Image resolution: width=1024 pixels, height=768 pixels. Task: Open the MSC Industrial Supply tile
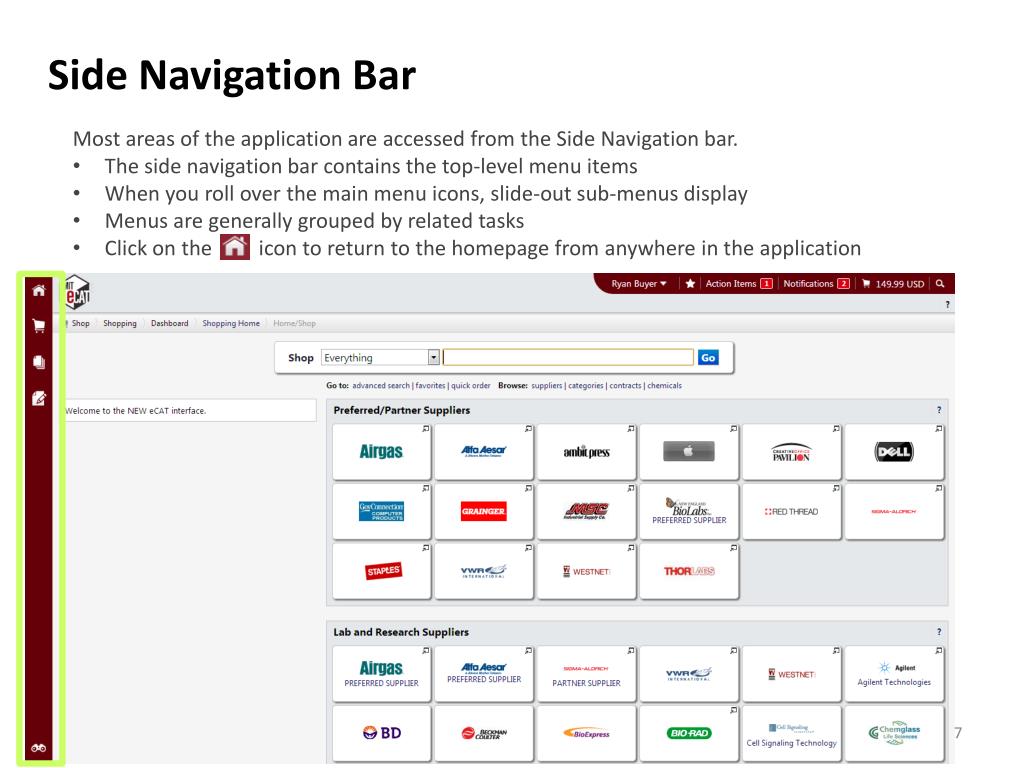586,511
